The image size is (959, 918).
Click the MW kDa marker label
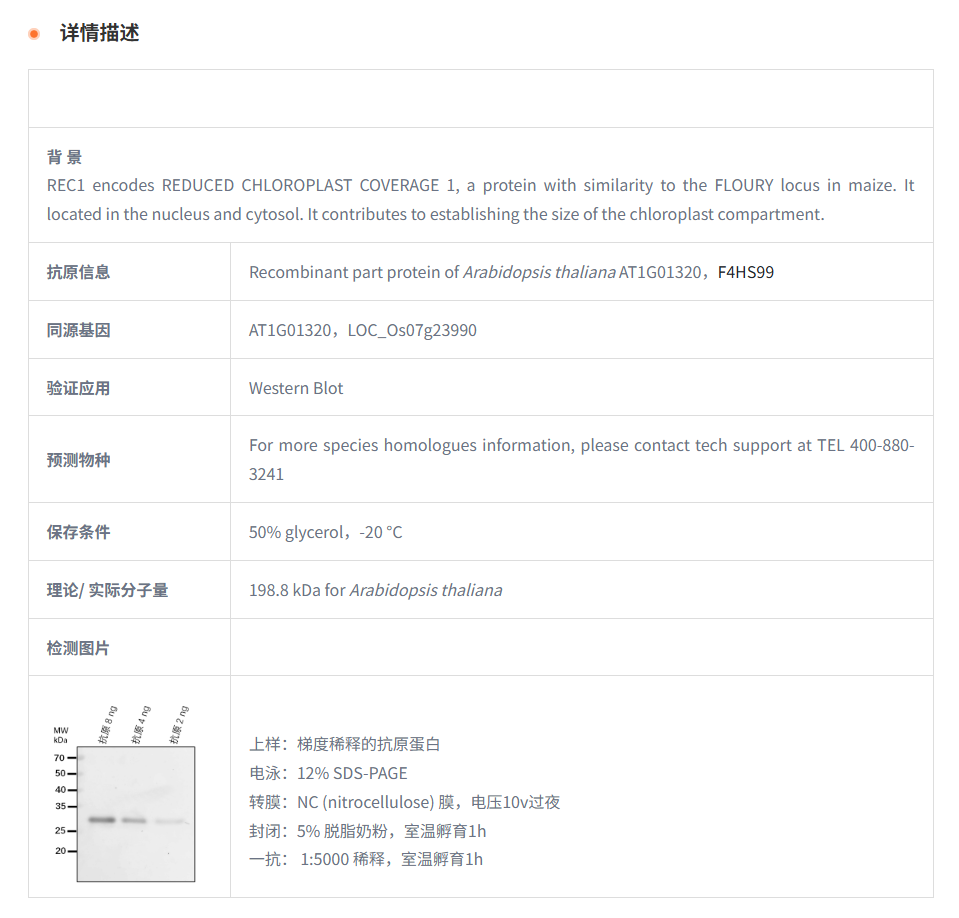pyautogui.click(x=61, y=735)
